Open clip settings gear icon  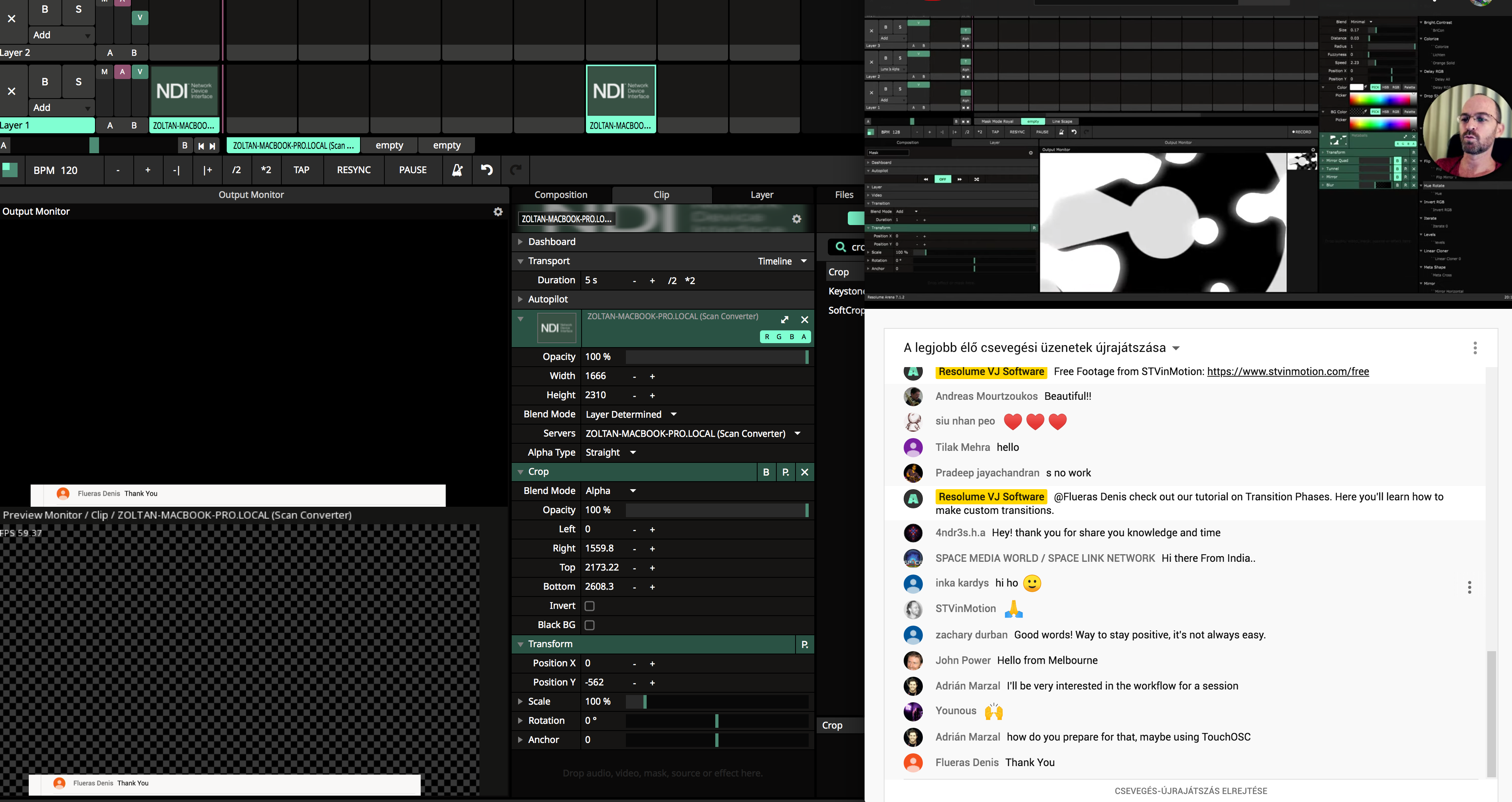tap(796, 219)
